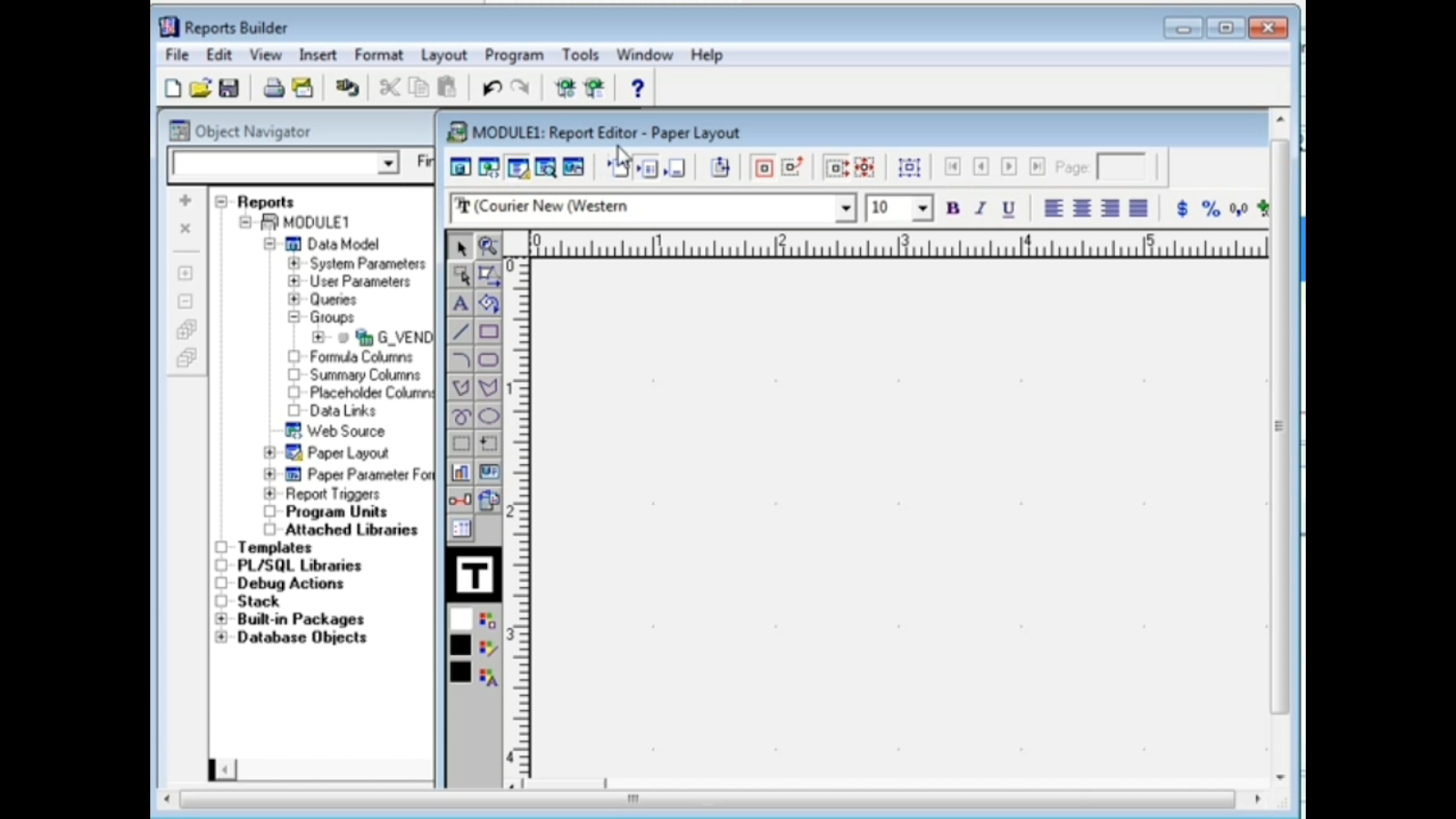Activate the Magnify zoom tool
This screenshot has height=819, width=1456.
pos(489,246)
